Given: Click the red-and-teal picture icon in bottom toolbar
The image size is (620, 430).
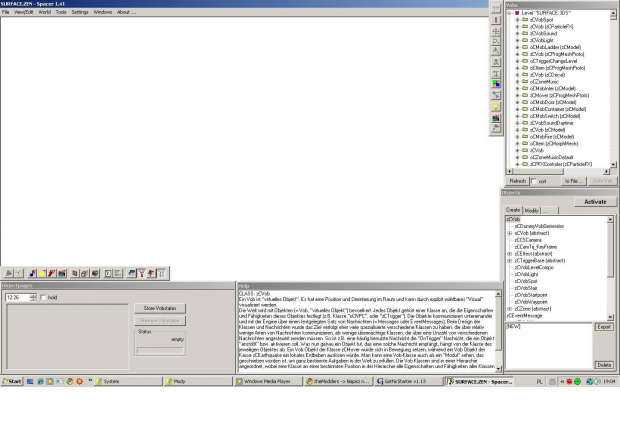Looking at the screenshot, I should click(x=62, y=273).
